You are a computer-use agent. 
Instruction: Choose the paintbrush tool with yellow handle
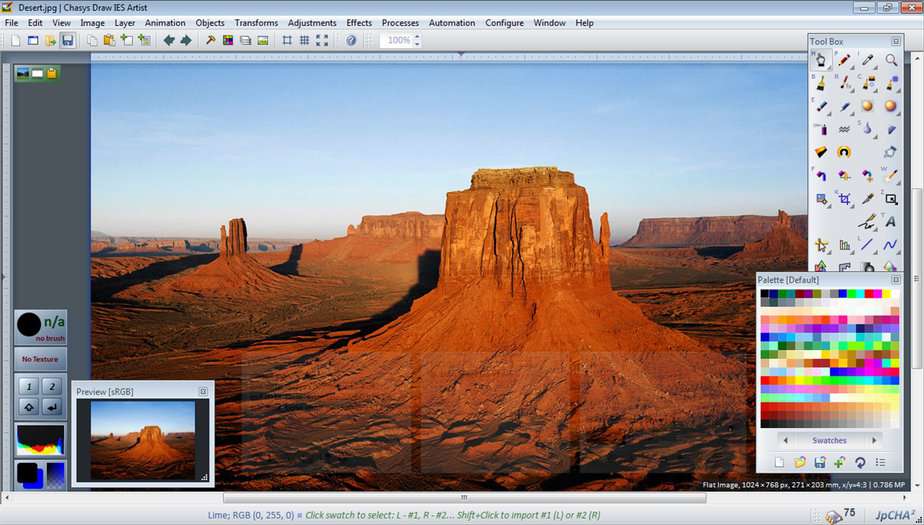click(x=821, y=83)
